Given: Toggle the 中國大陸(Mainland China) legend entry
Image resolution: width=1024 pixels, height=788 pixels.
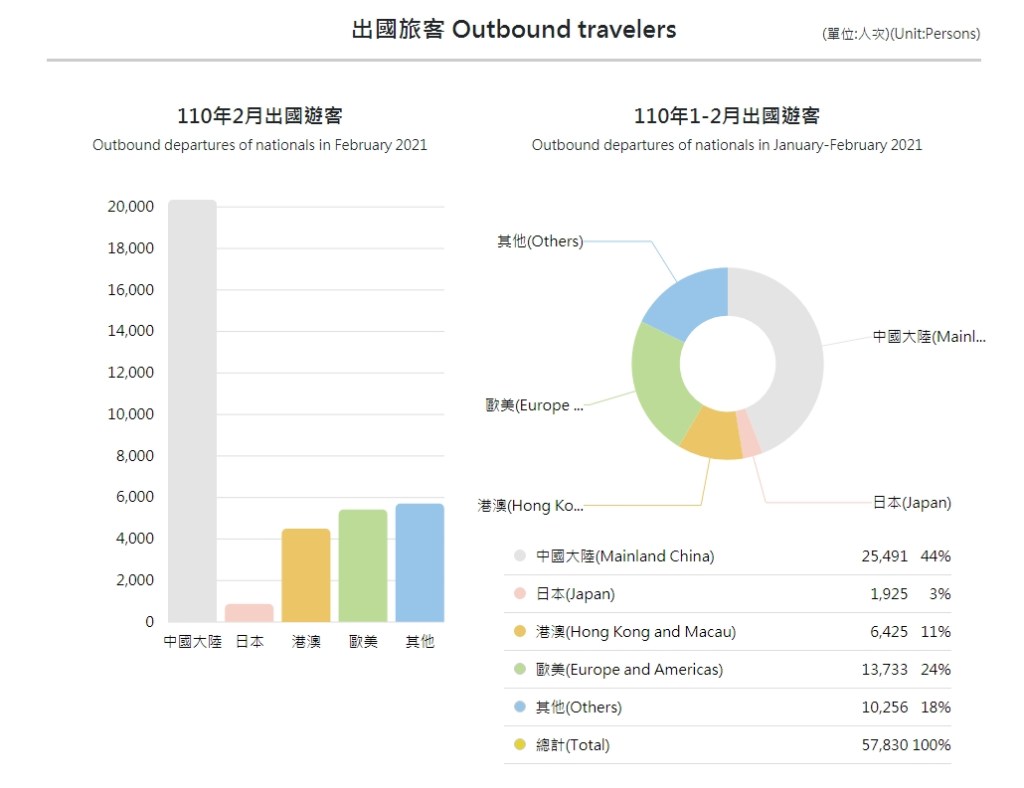Looking at the screenshot, I should click(625, 556).
